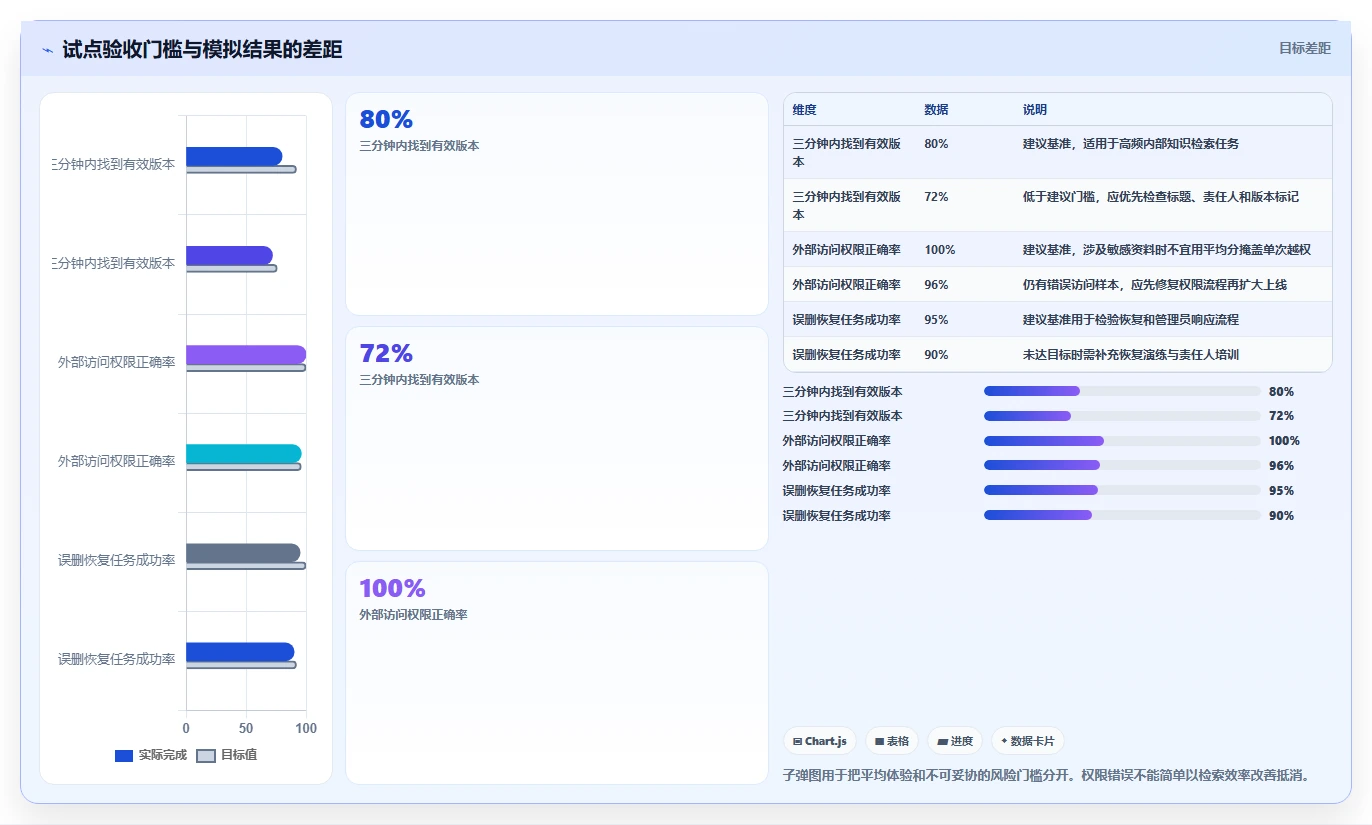Click the Chart.js tag label
The width and height of the screenshot is (1372, 825).
pyautogui.click(x=826, y=741)
